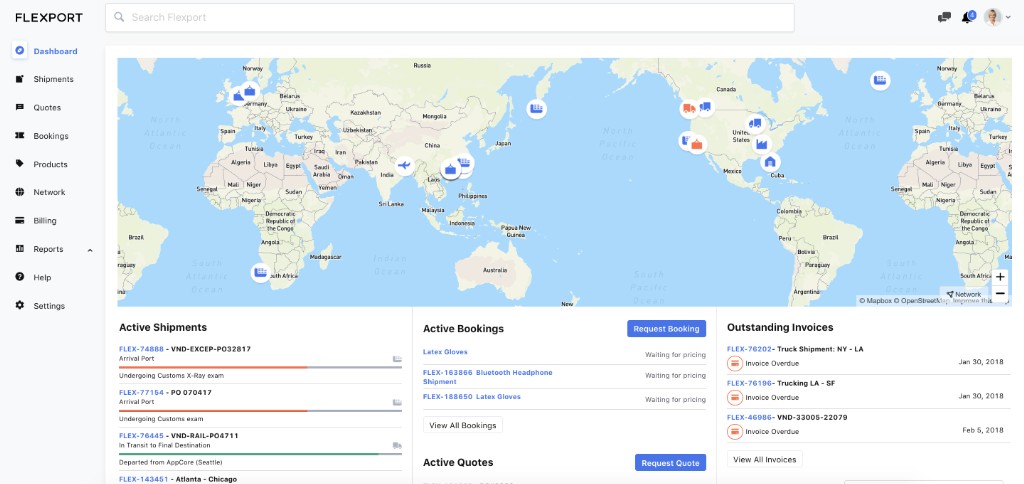
Task: Click the FLEX-74888 shipment progress bar
Action: coord(260,368)
